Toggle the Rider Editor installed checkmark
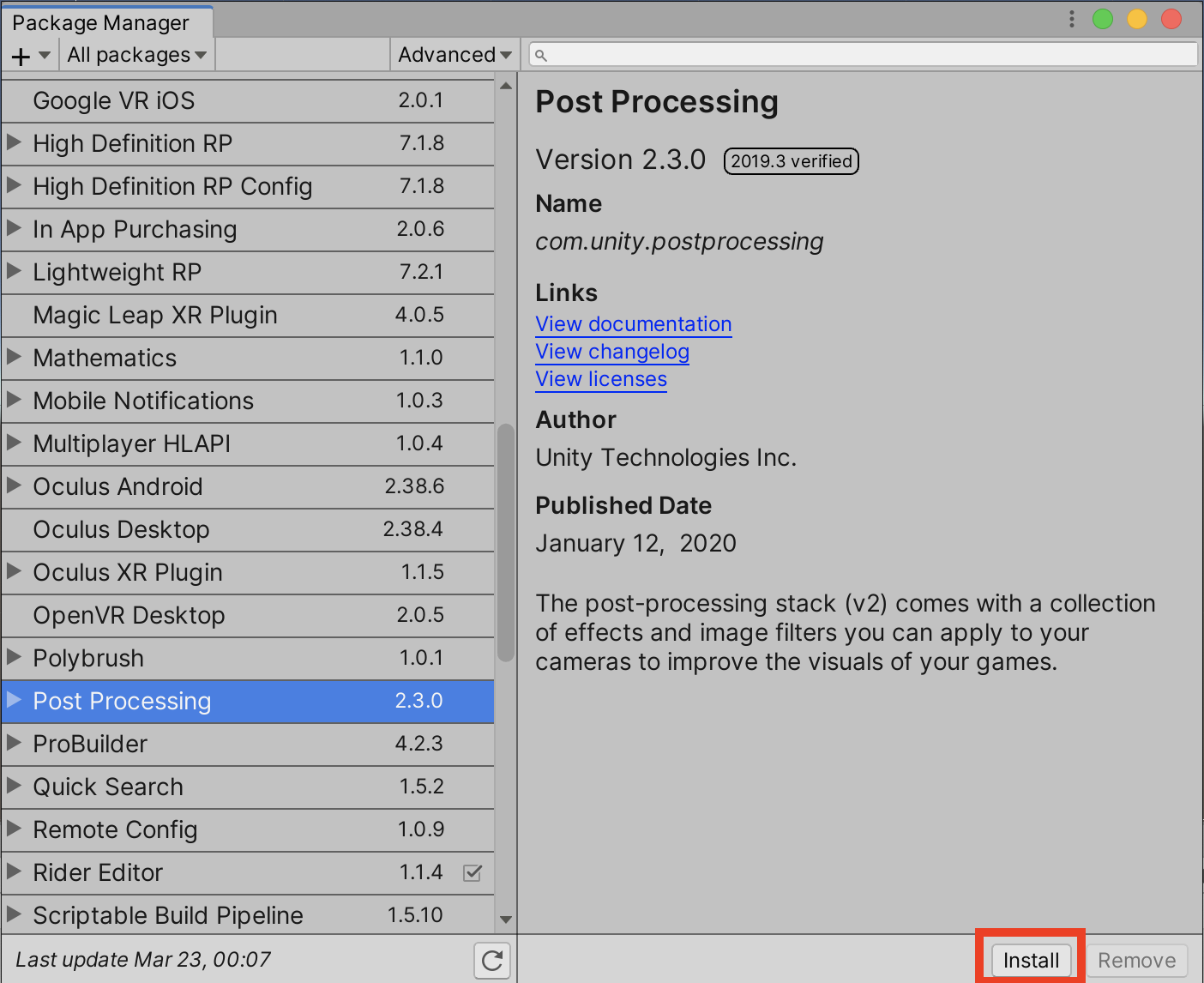 tap(473, 873)
